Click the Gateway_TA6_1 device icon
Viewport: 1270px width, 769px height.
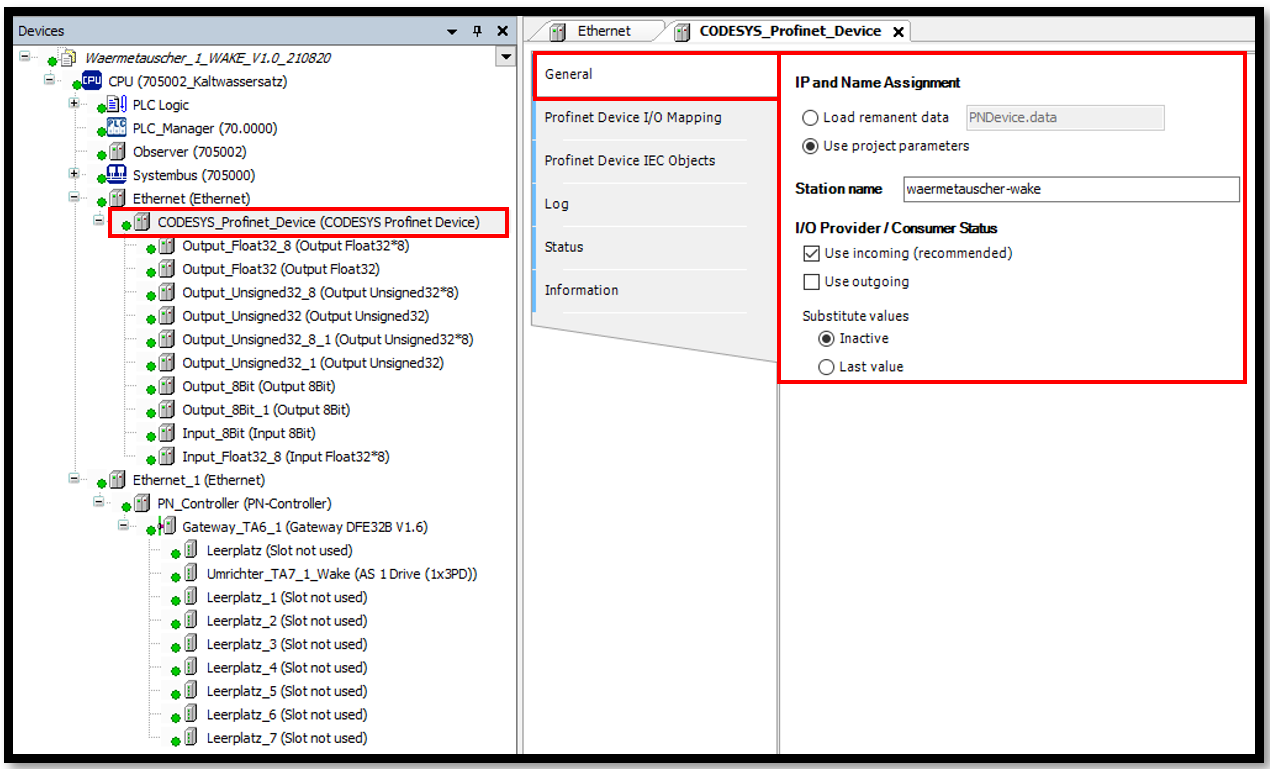tap(167, 527)
